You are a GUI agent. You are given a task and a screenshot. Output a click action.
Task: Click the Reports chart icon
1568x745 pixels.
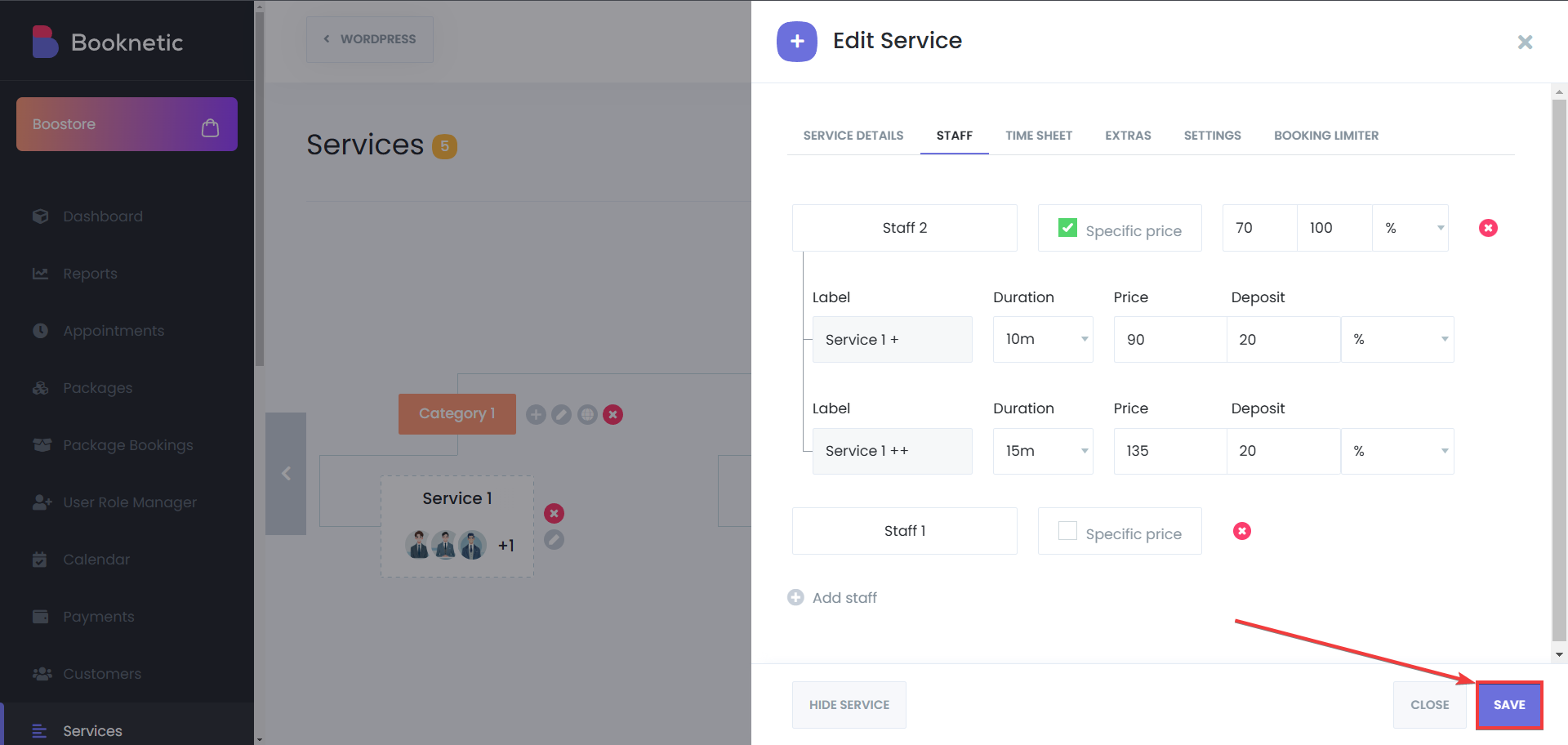[40, 274]
